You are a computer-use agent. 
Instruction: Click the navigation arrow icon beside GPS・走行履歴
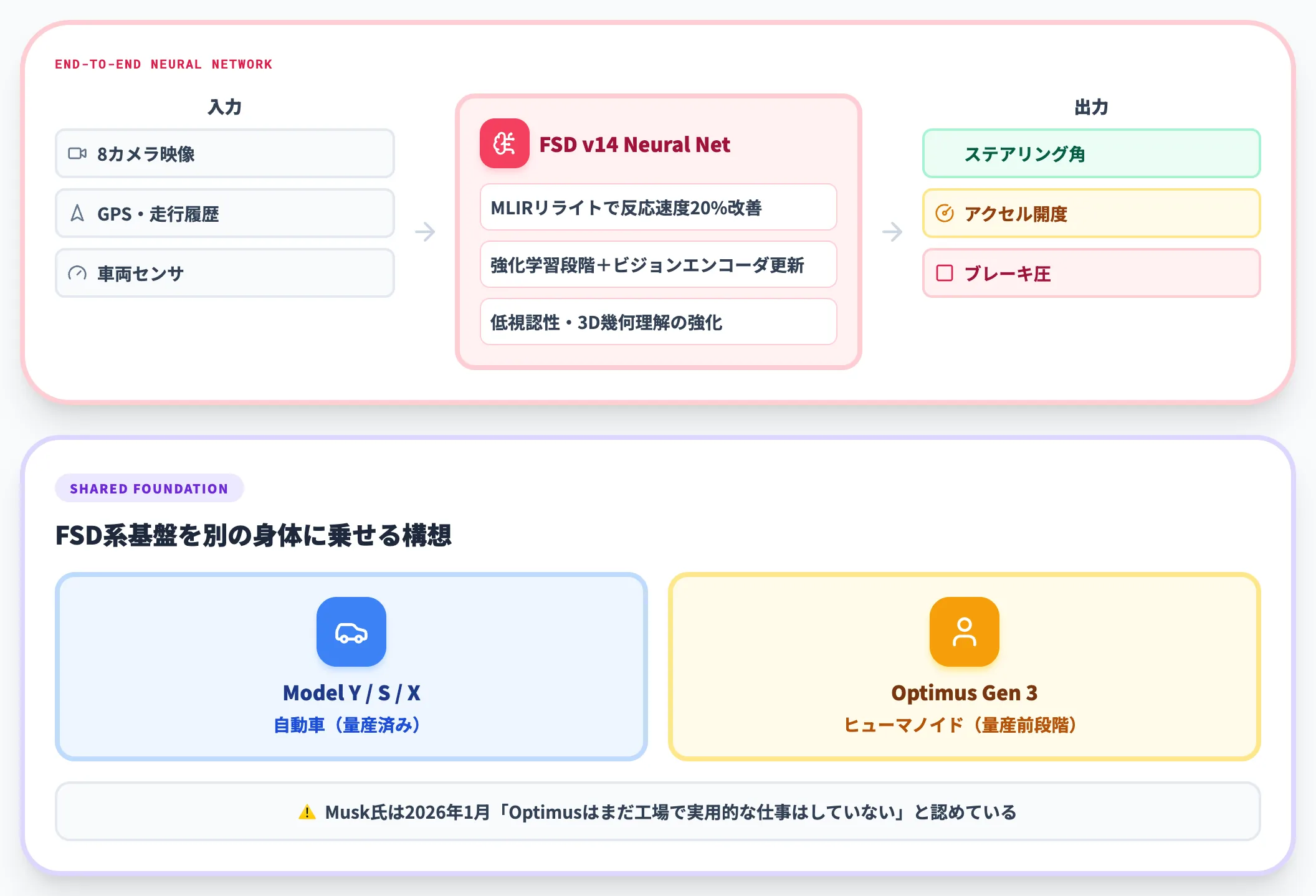click(x=77, y=213)
